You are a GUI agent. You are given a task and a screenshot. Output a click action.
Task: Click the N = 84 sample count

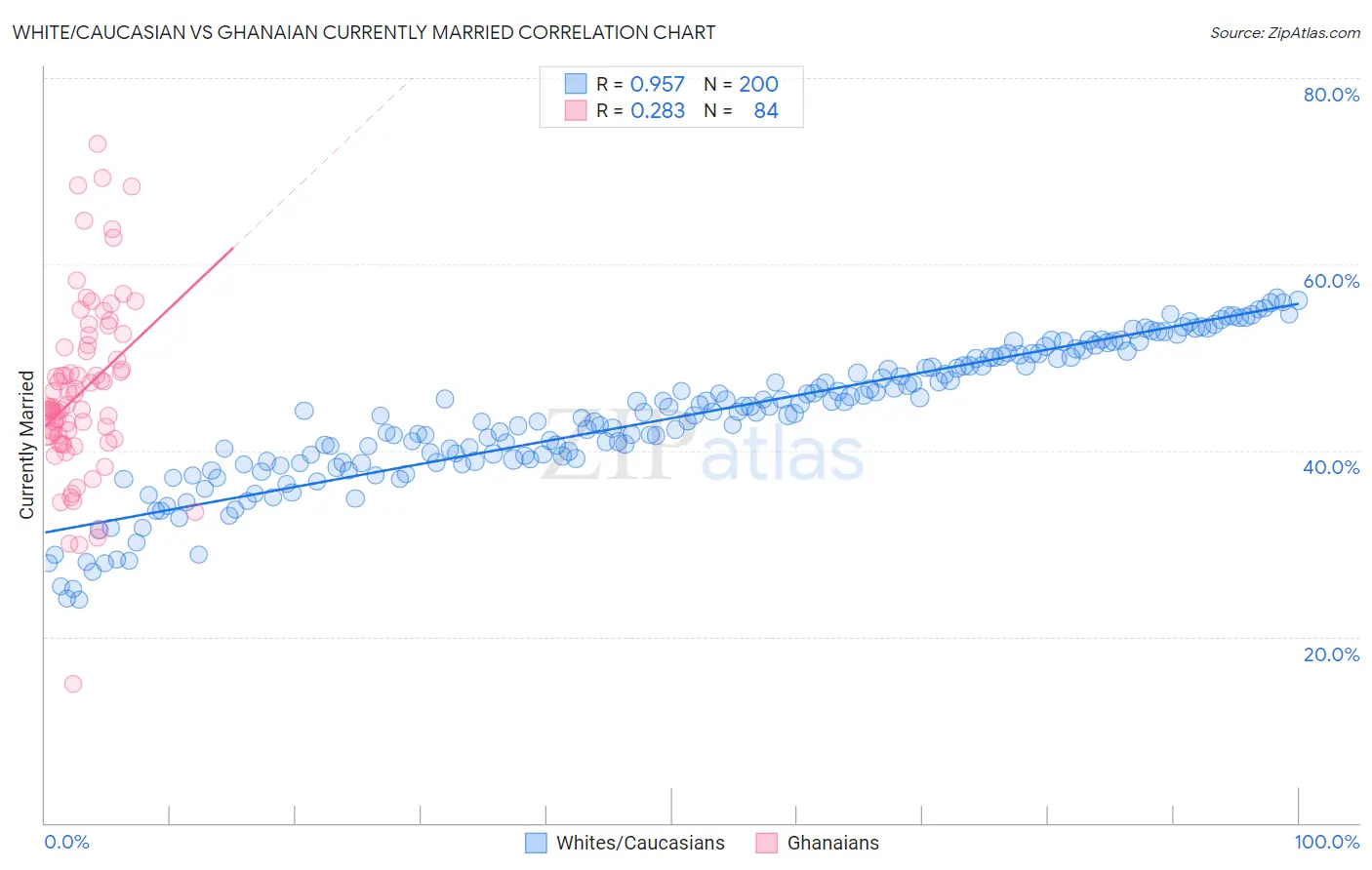[741, 110]
